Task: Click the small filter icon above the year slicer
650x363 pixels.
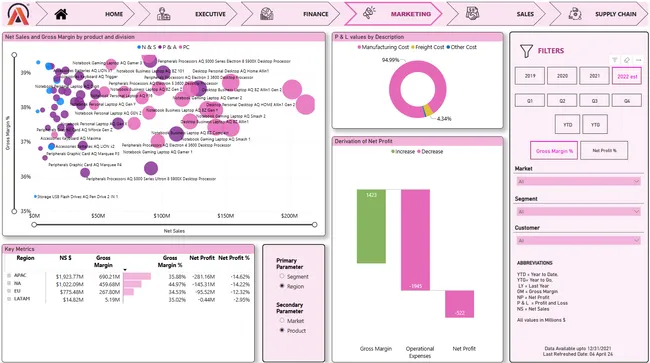Action: (615, 60)
